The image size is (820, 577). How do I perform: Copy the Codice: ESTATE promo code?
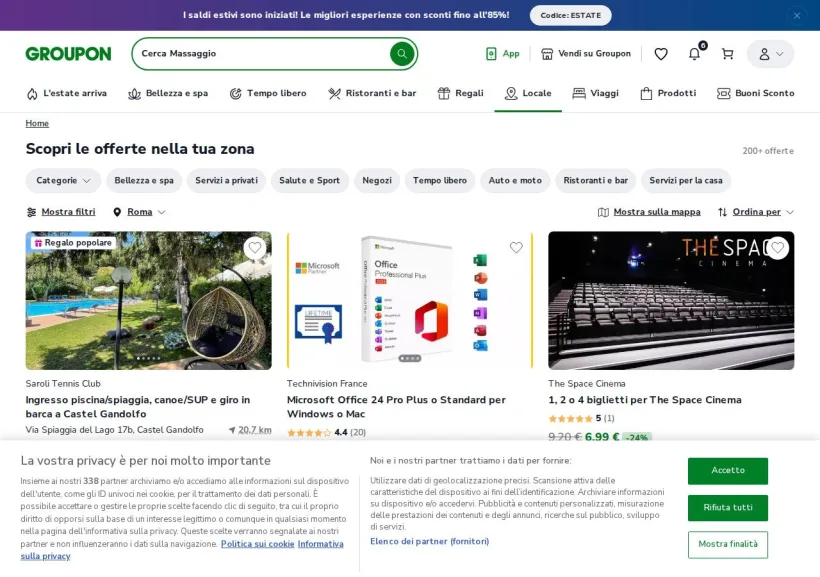571,15
